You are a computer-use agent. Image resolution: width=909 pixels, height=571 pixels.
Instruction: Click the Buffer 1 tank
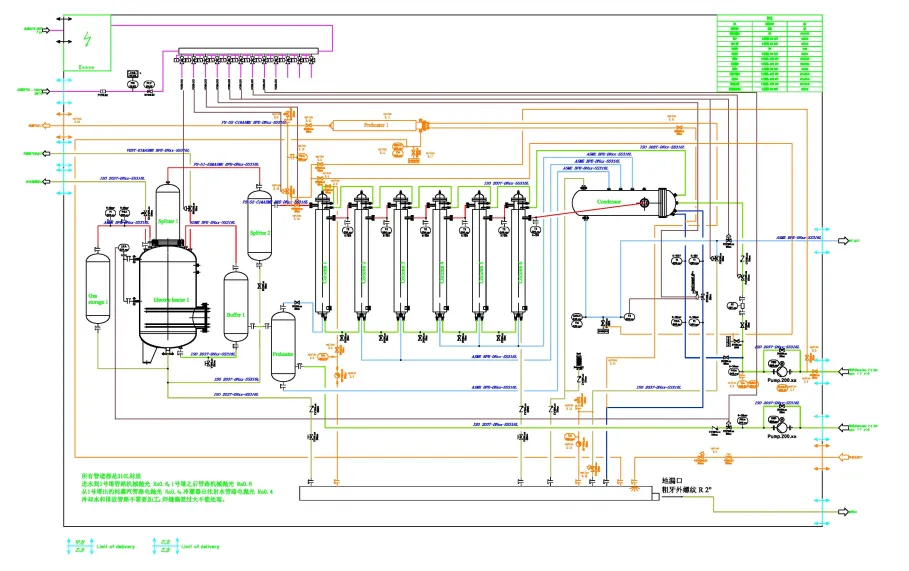point(236,303)
